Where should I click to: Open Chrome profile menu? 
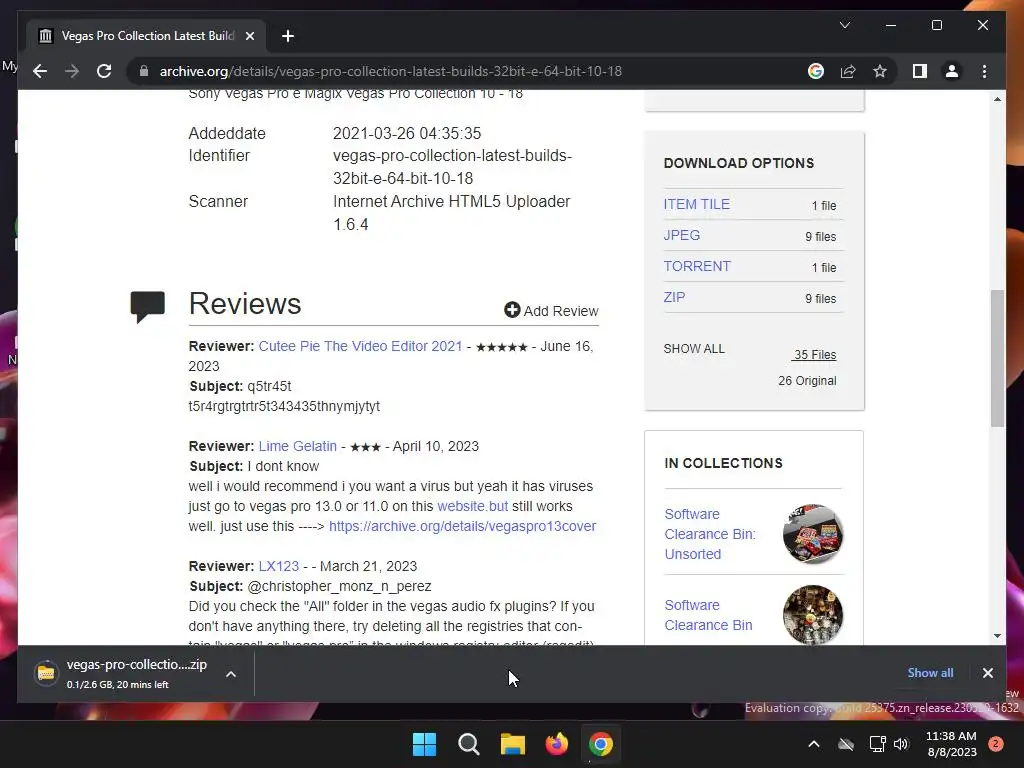point(952,71)
